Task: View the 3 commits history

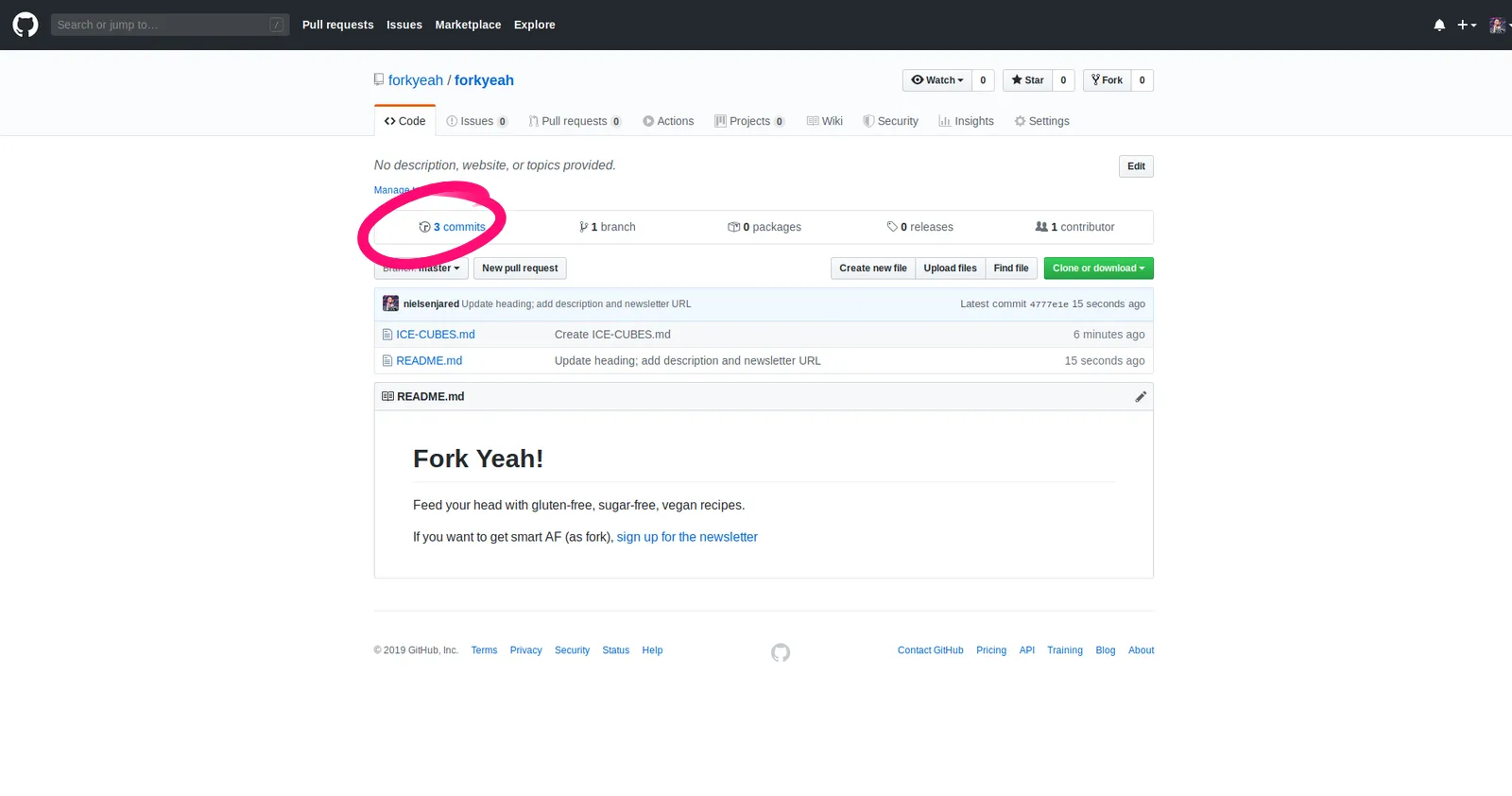Action: [x=453, y=227]
